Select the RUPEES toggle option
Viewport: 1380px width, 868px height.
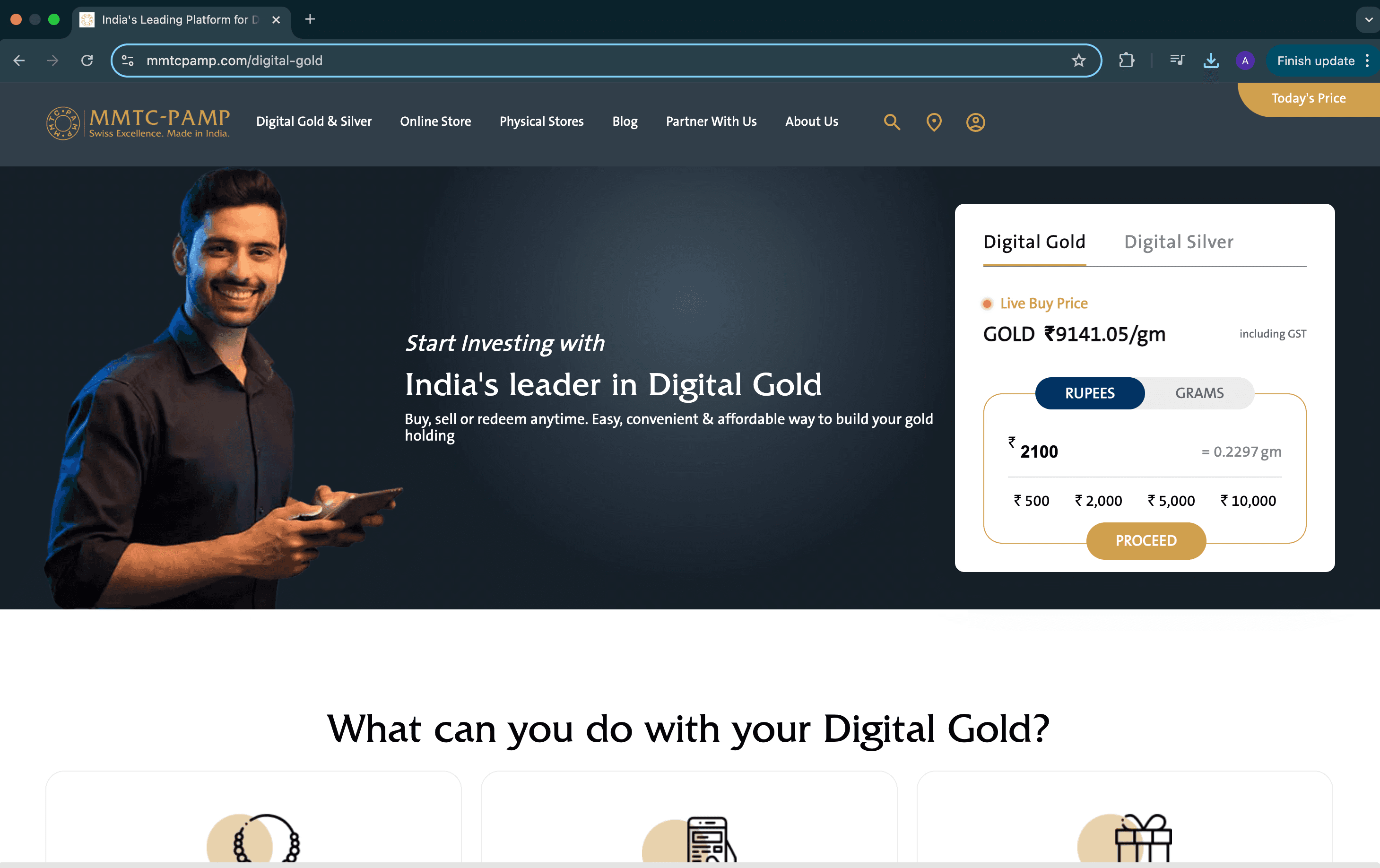click(1089, 393)
